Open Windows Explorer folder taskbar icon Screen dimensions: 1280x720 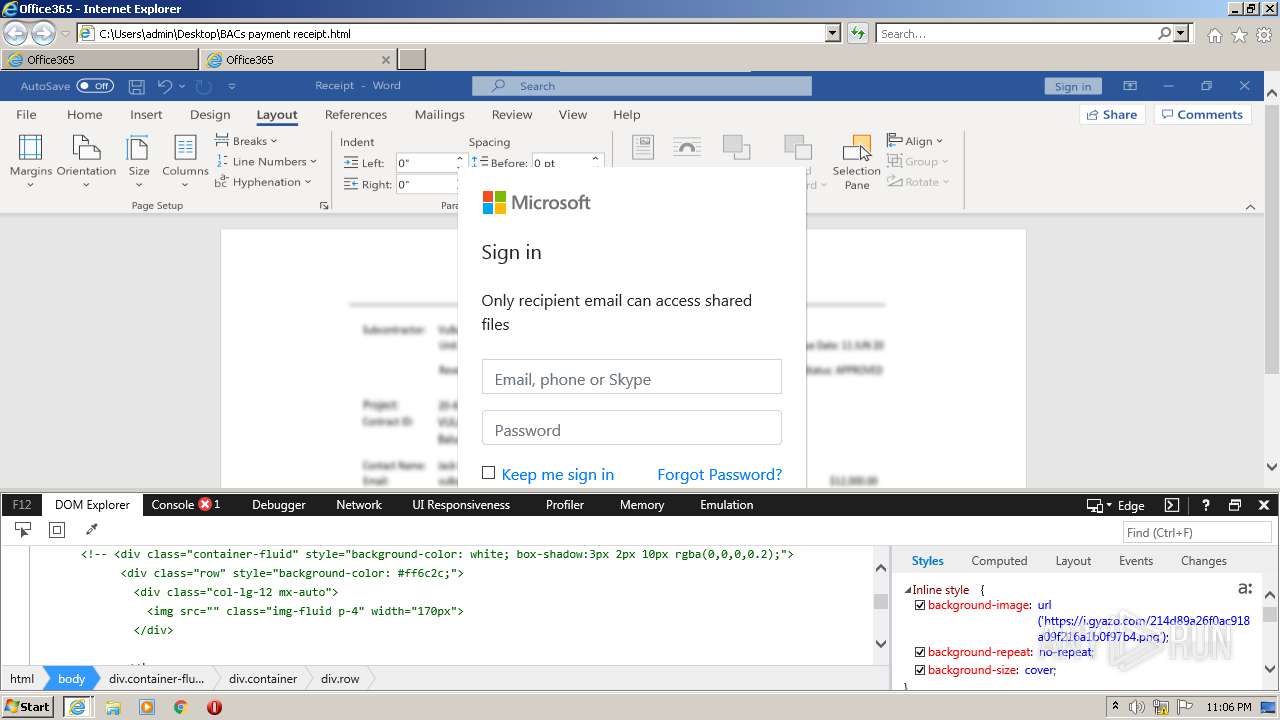point(113,707)
